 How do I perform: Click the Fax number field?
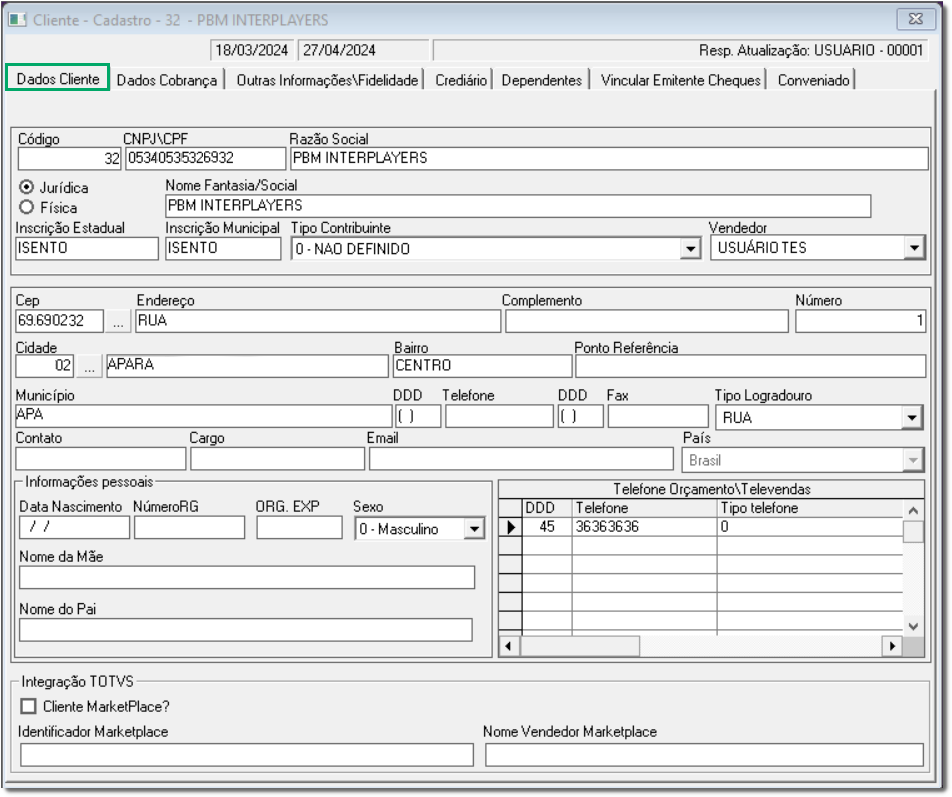tap(658, 416)
